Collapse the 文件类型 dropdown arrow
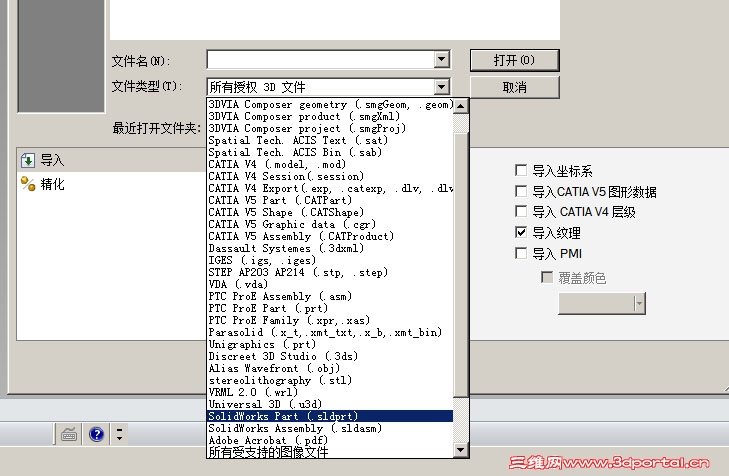Screen dimensions: 729x476 point(442,86)
